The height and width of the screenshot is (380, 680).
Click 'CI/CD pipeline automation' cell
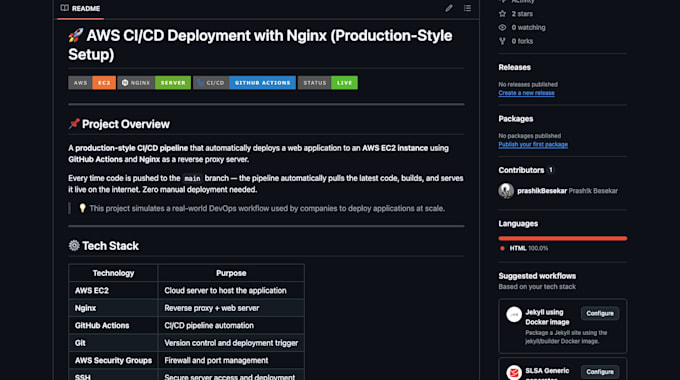(231, 325)
